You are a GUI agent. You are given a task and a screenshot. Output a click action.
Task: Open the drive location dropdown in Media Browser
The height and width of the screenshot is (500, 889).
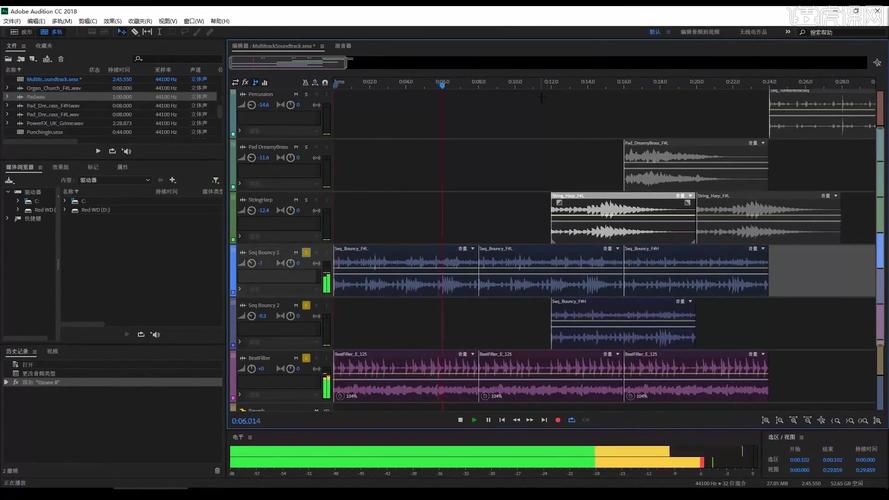[x=112, y=180]
